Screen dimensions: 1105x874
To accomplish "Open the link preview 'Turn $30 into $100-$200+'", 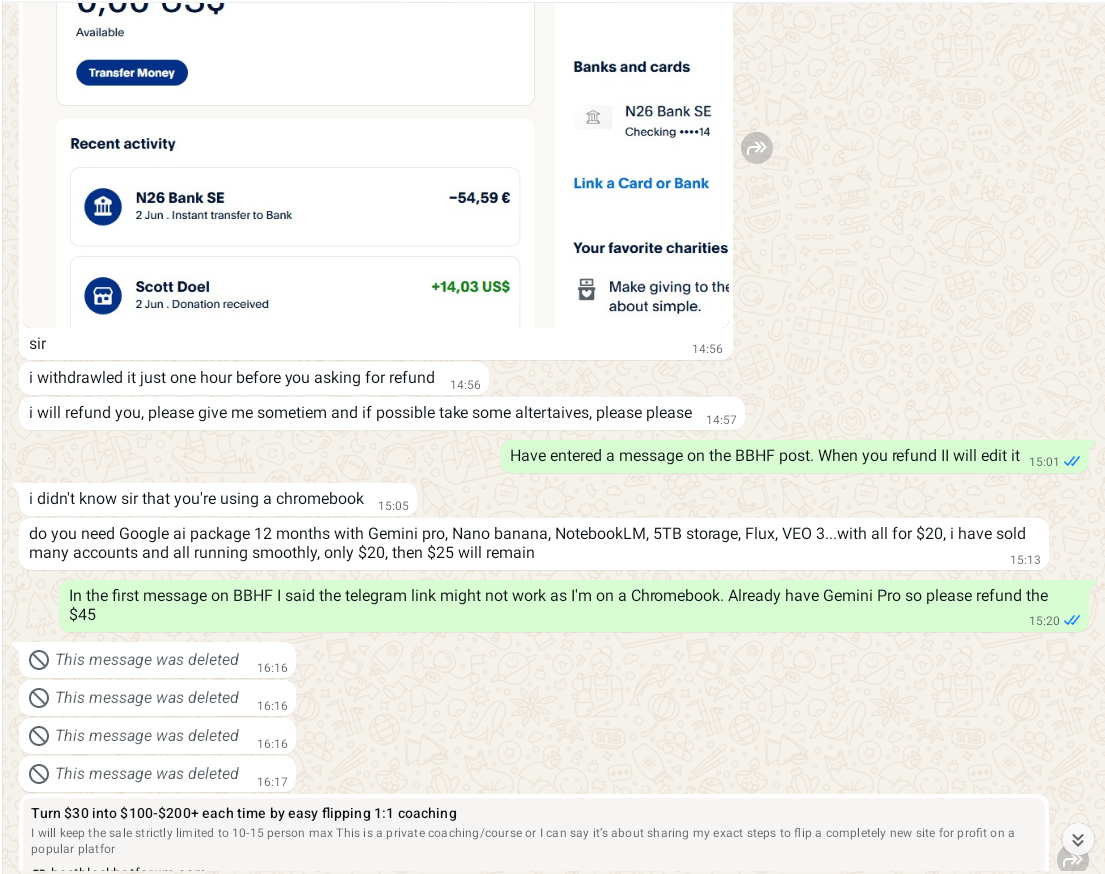I will click(533, 835).
